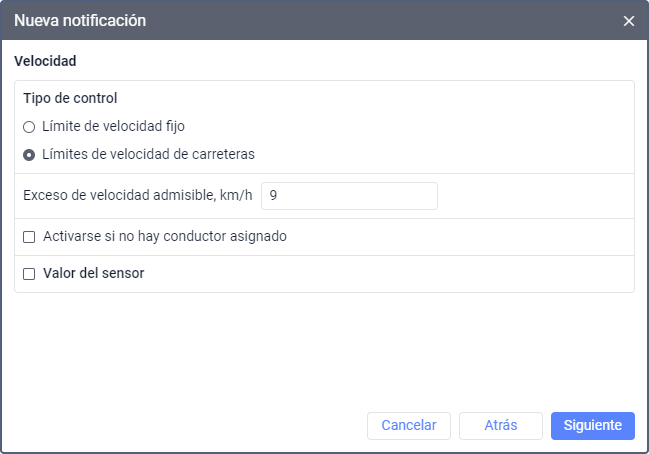Image resolution: width=649 pixels, height=454 pixels.
Task: Click the Nueva notificación title text
Action: coord(80,20)
